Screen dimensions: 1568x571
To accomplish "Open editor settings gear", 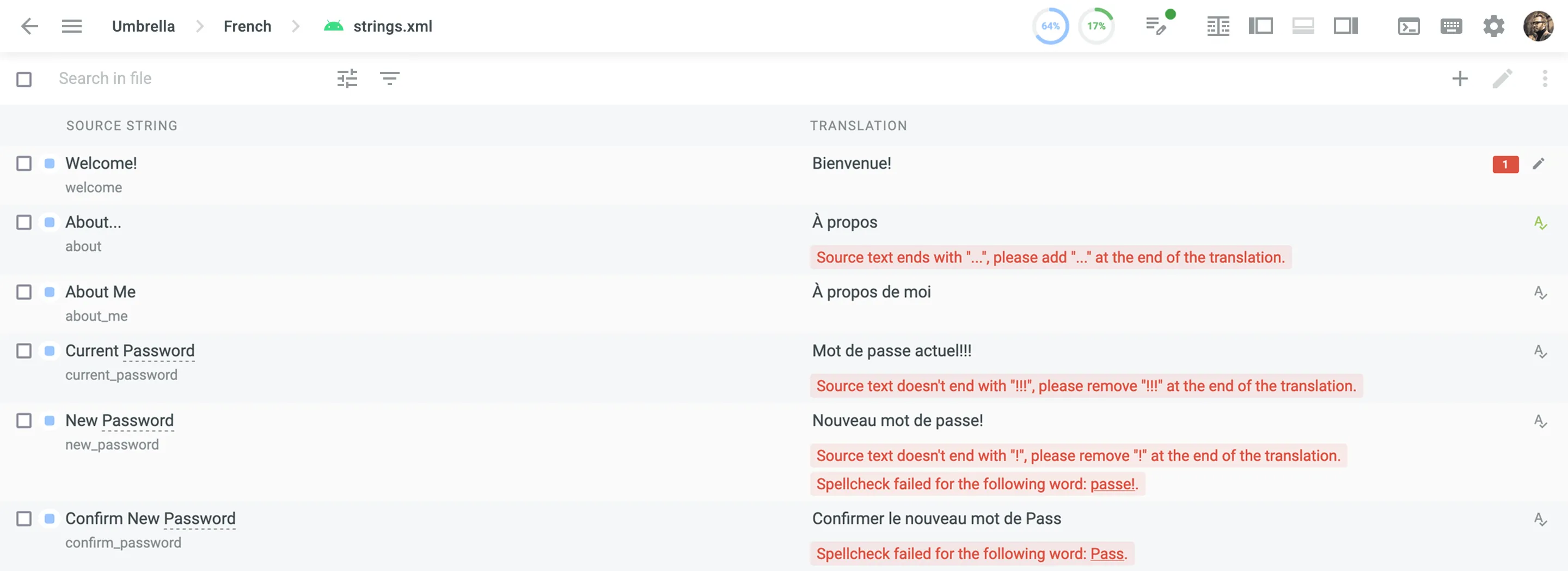I will pos(1493,26).
